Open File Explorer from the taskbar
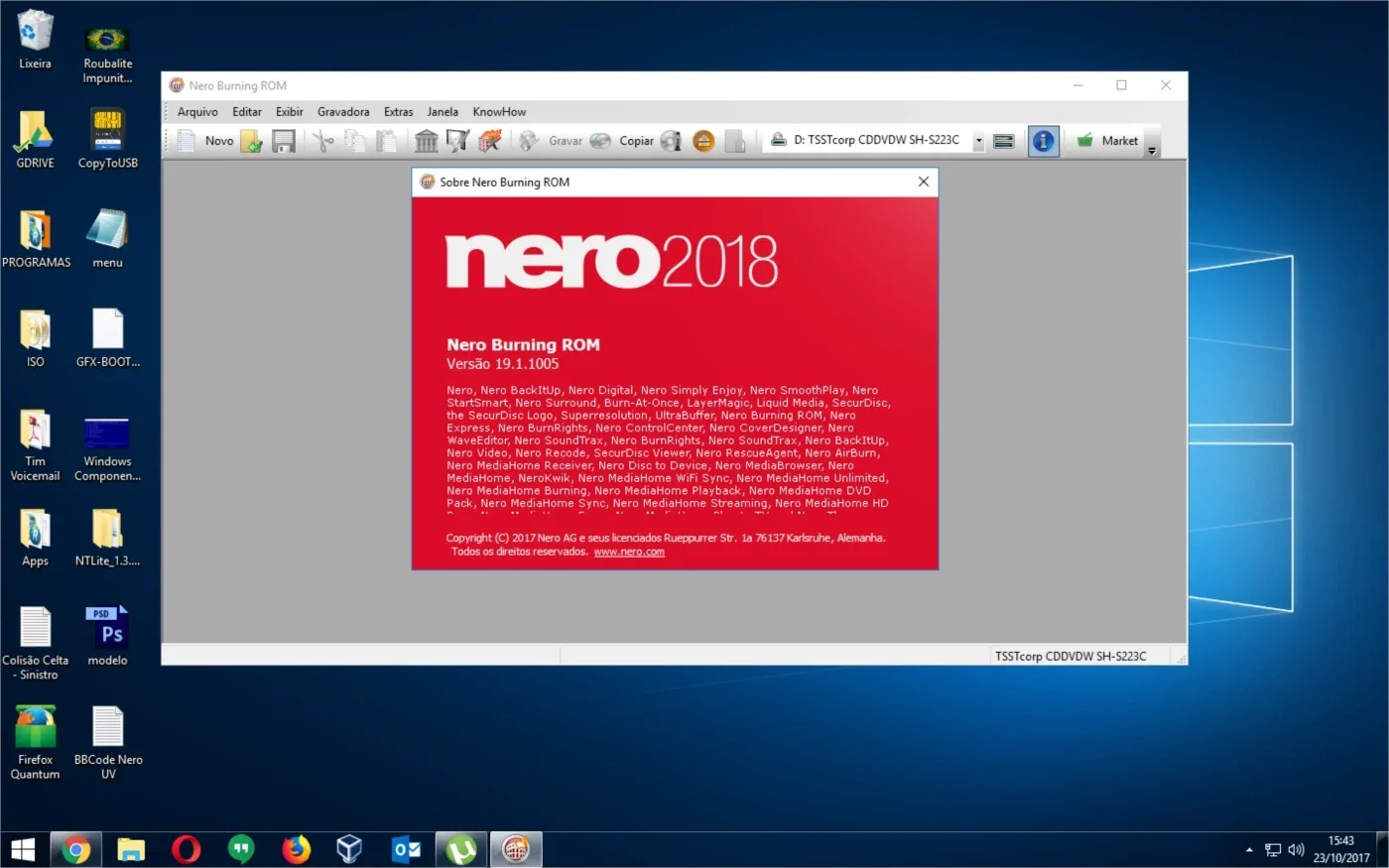The width and height of the screenshot is (1389, 868). (x=131, y=850)
